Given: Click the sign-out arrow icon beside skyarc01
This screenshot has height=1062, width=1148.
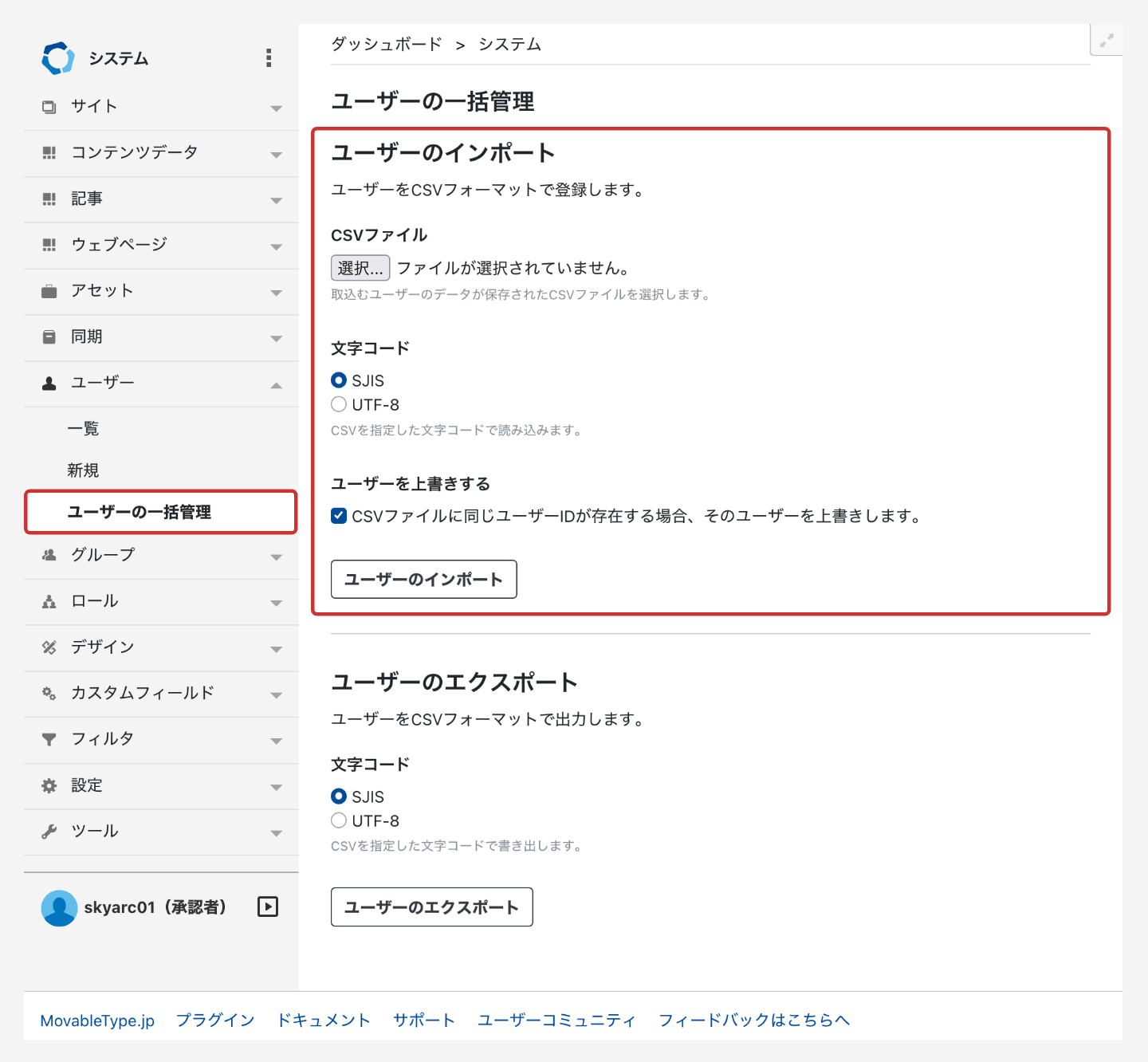Looking at the screenshot, I should coord(268,907).
